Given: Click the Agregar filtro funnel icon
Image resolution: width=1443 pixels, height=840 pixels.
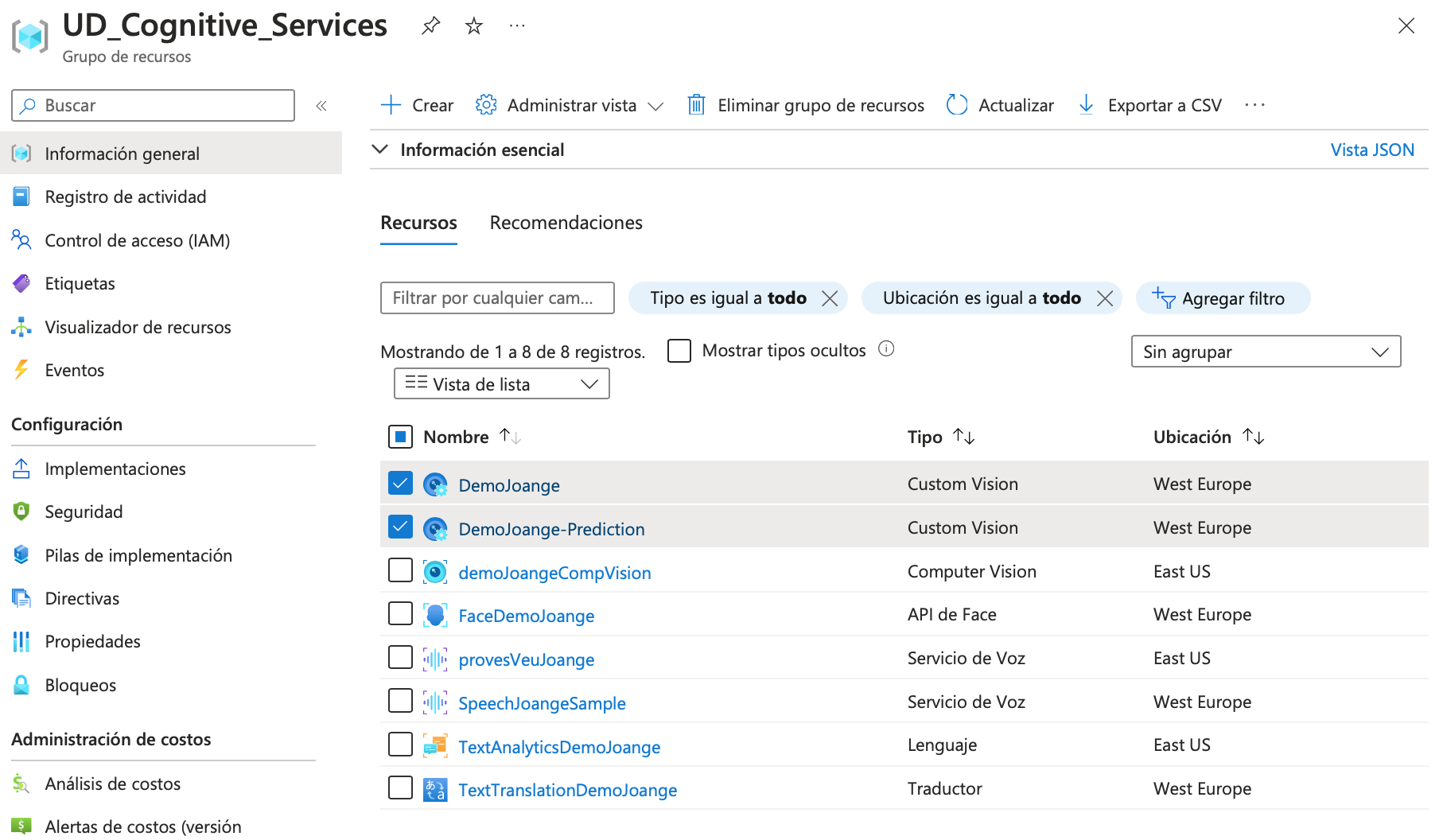Looking at the screenshot, I should [x=1164, y=298].
